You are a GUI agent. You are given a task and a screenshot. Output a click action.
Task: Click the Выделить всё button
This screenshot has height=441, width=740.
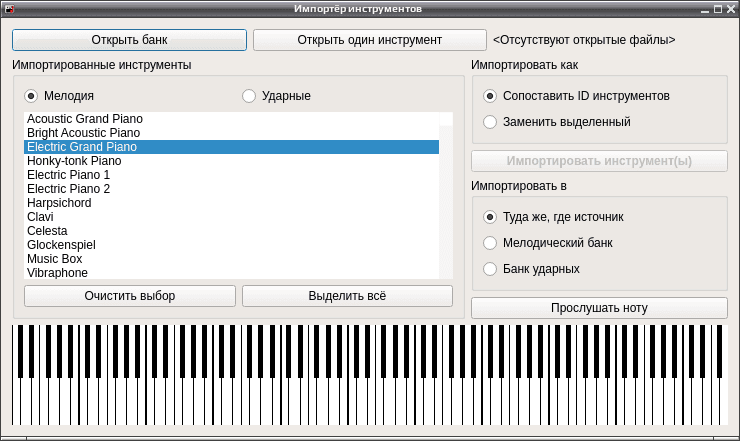click(347, 296)
